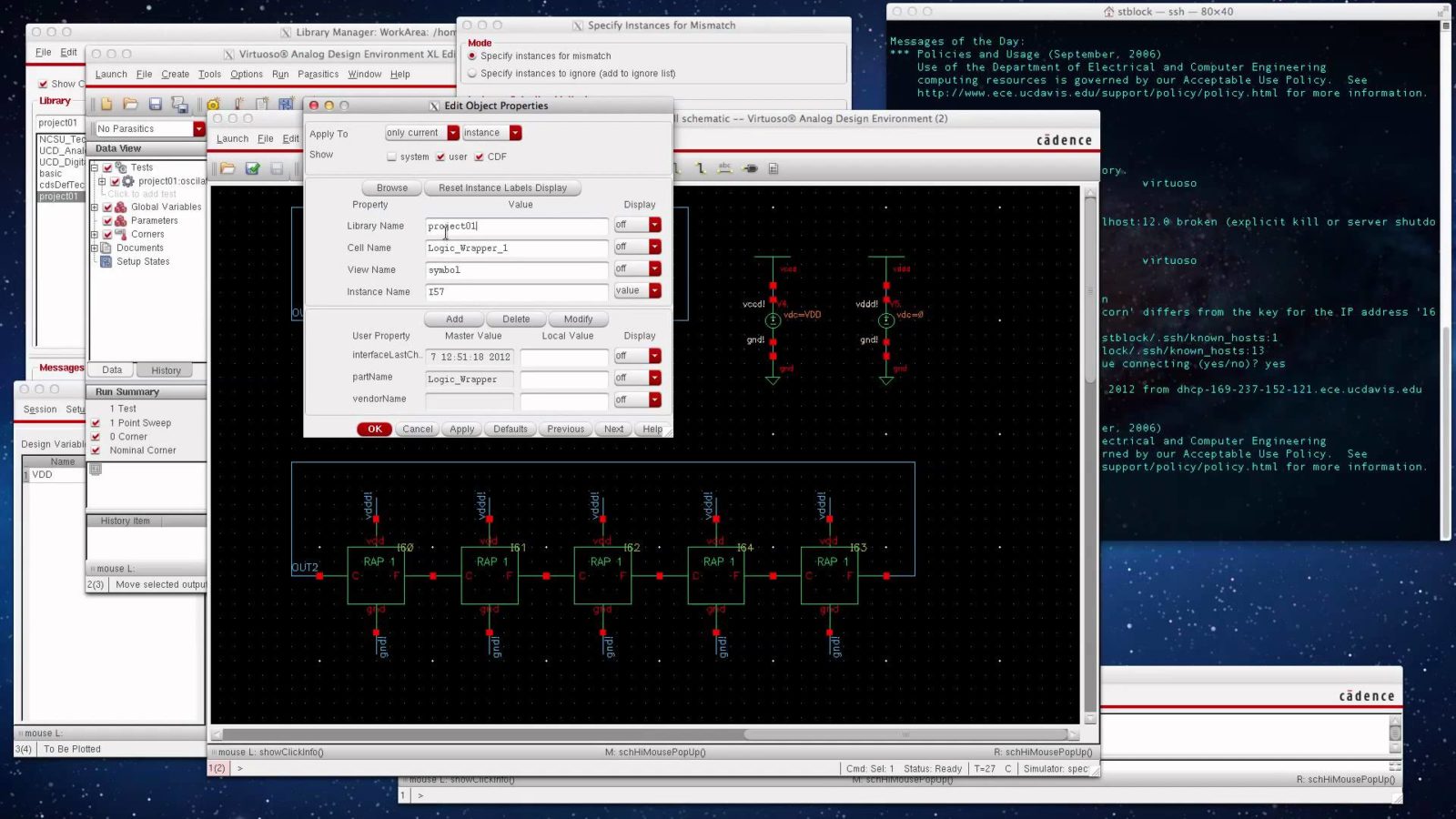Select 'Specify instances to ignore' radio option
This screenshot has height=819, width=1456.
(x=472, y=74)
